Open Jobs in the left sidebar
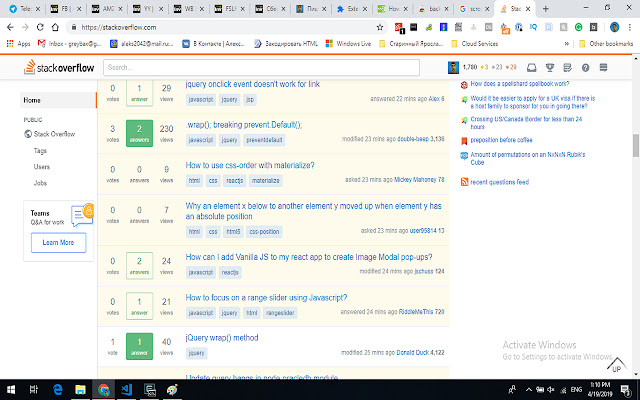Viewport: 640px width, 400px height. (x=40, y=183)
